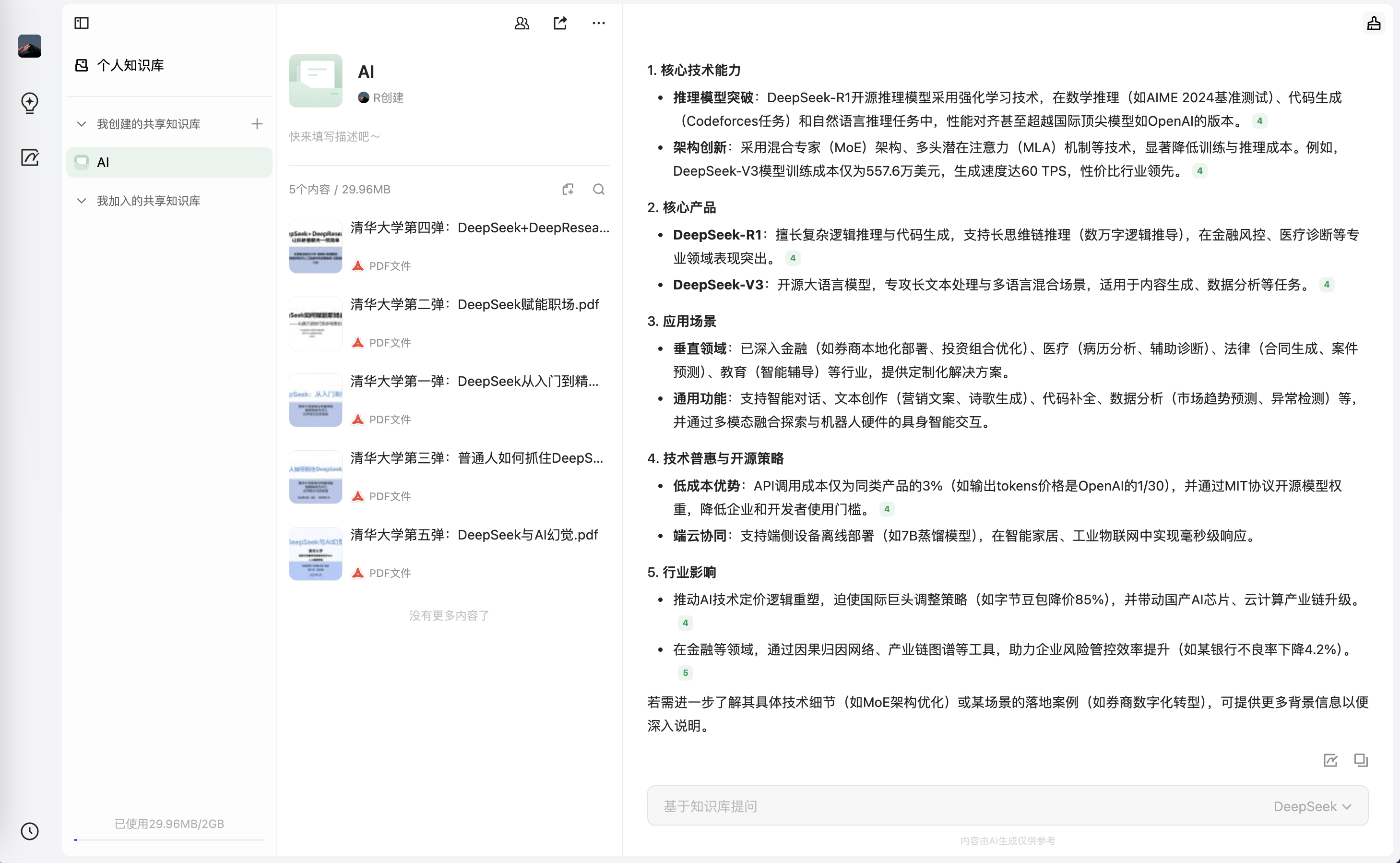Click the add content icon beside search
Screen dimensions: 1400x863
[x=568, y=190]
